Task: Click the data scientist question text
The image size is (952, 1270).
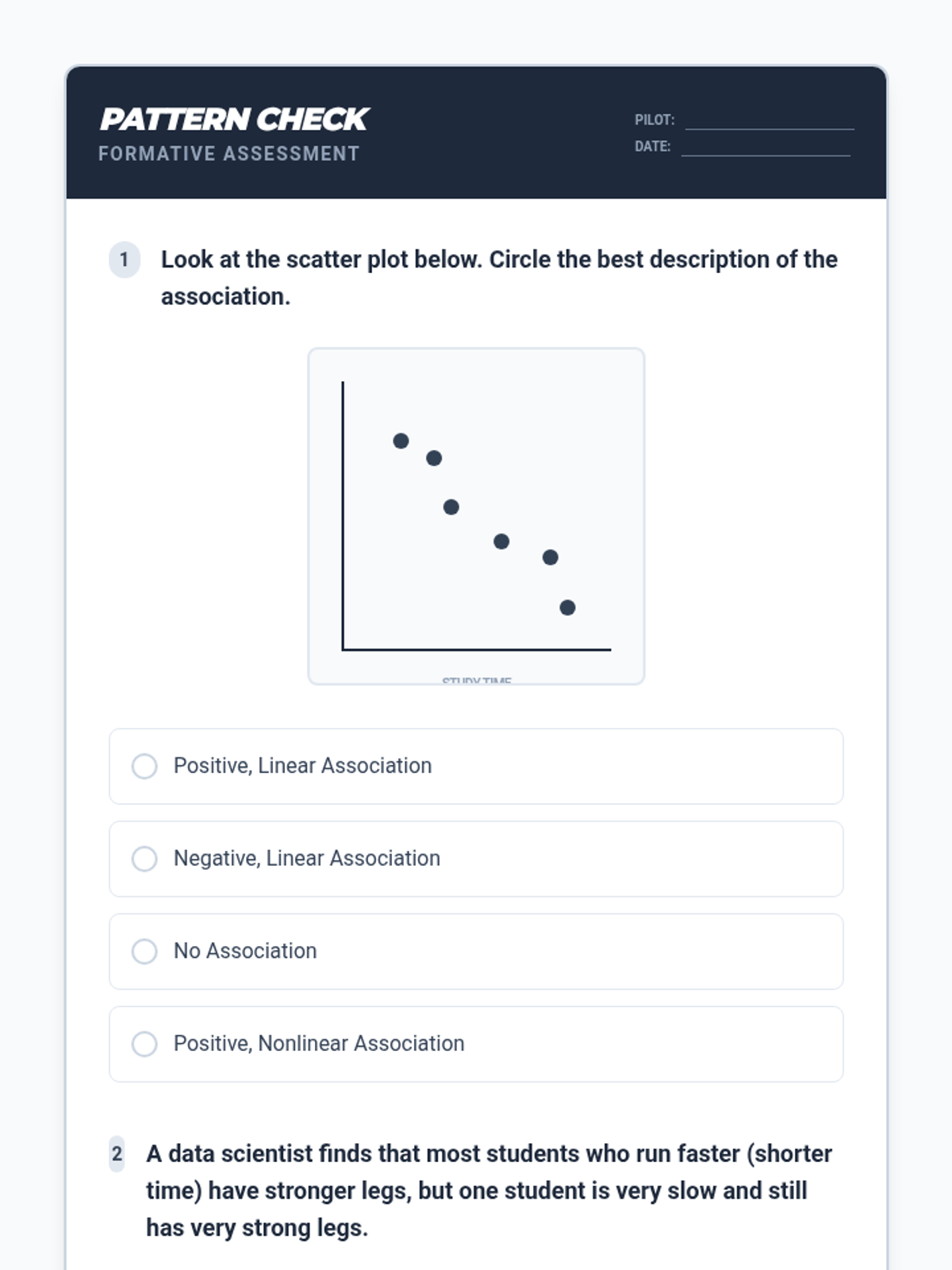Action: tap(488, 1190)
